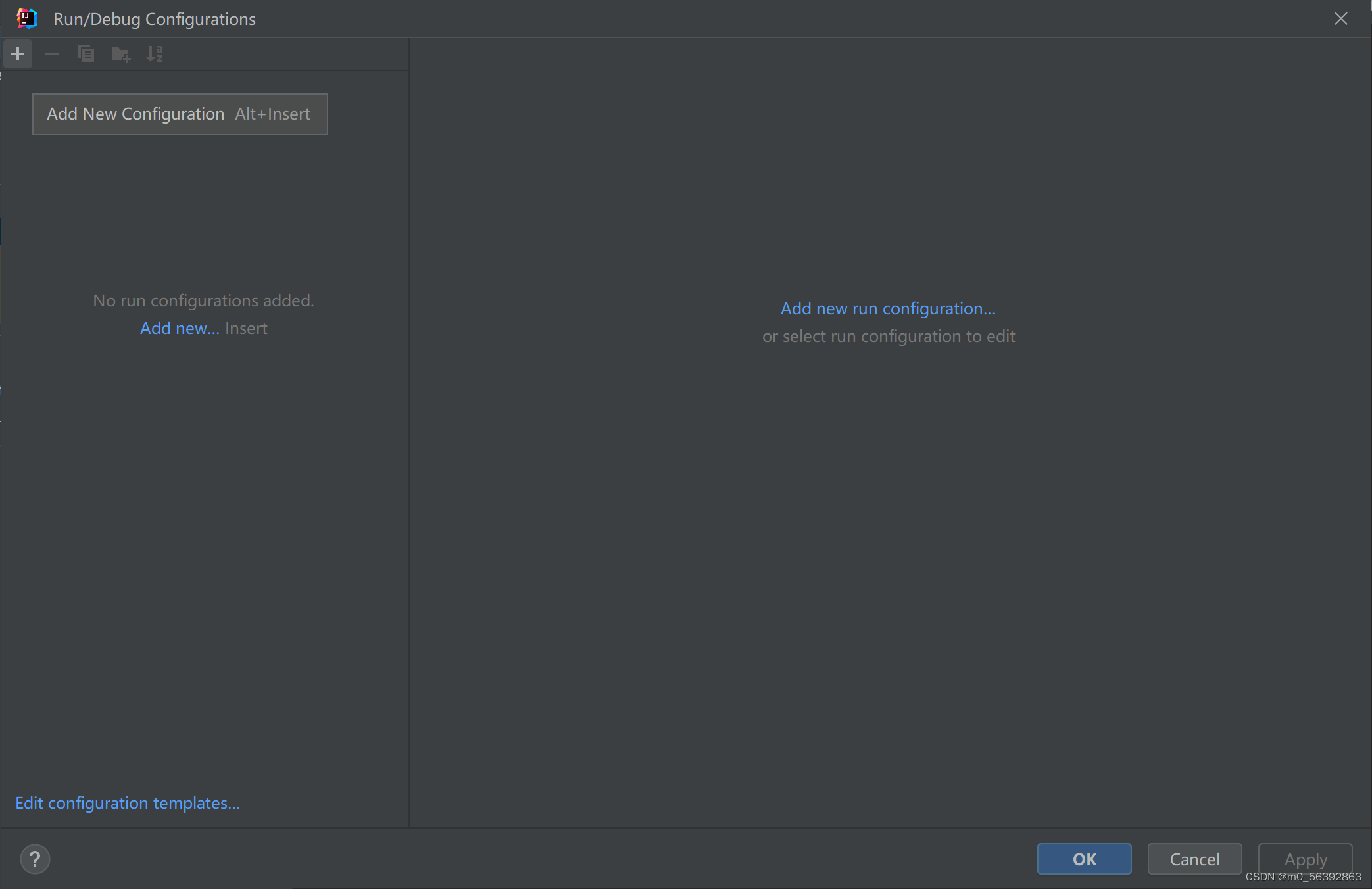Viewport: 1372px width, 889px height.
Task: Click the "Insert" shortcut hint beside Add new
Action: pos(246,328)
